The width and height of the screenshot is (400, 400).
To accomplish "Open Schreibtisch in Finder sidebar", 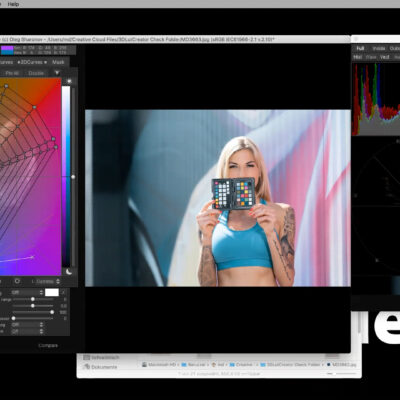I will pos(102,357).
